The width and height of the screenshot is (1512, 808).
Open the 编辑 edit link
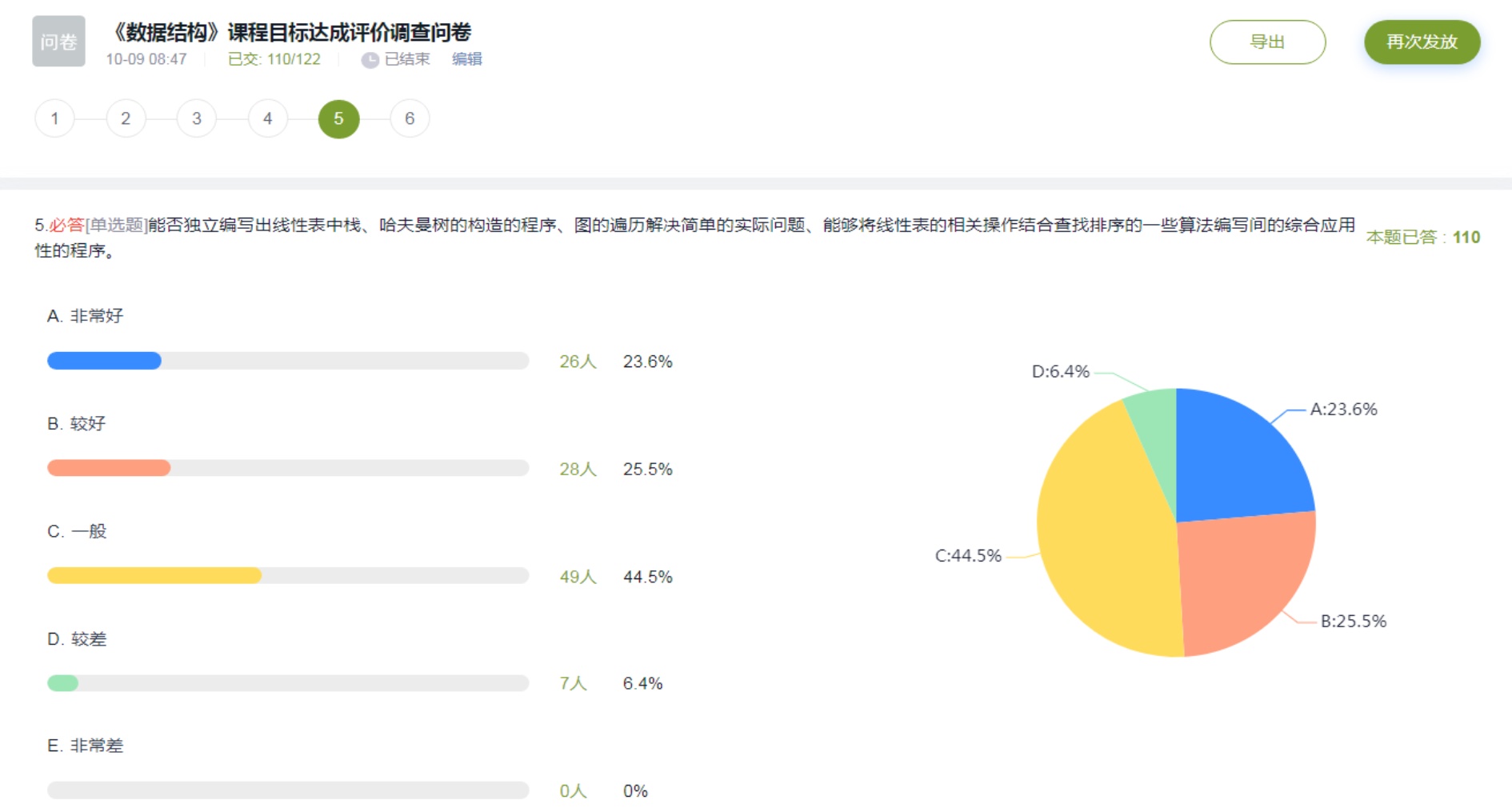[x=466, y=59]
